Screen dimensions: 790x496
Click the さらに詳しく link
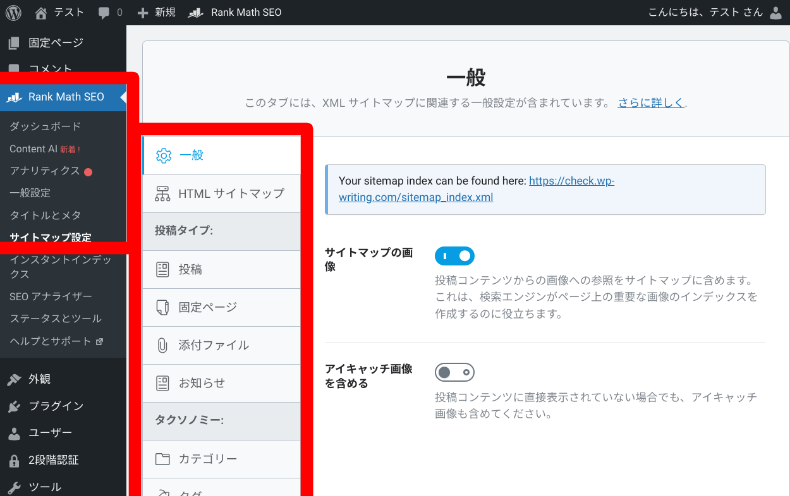click(x=650, y=103)
